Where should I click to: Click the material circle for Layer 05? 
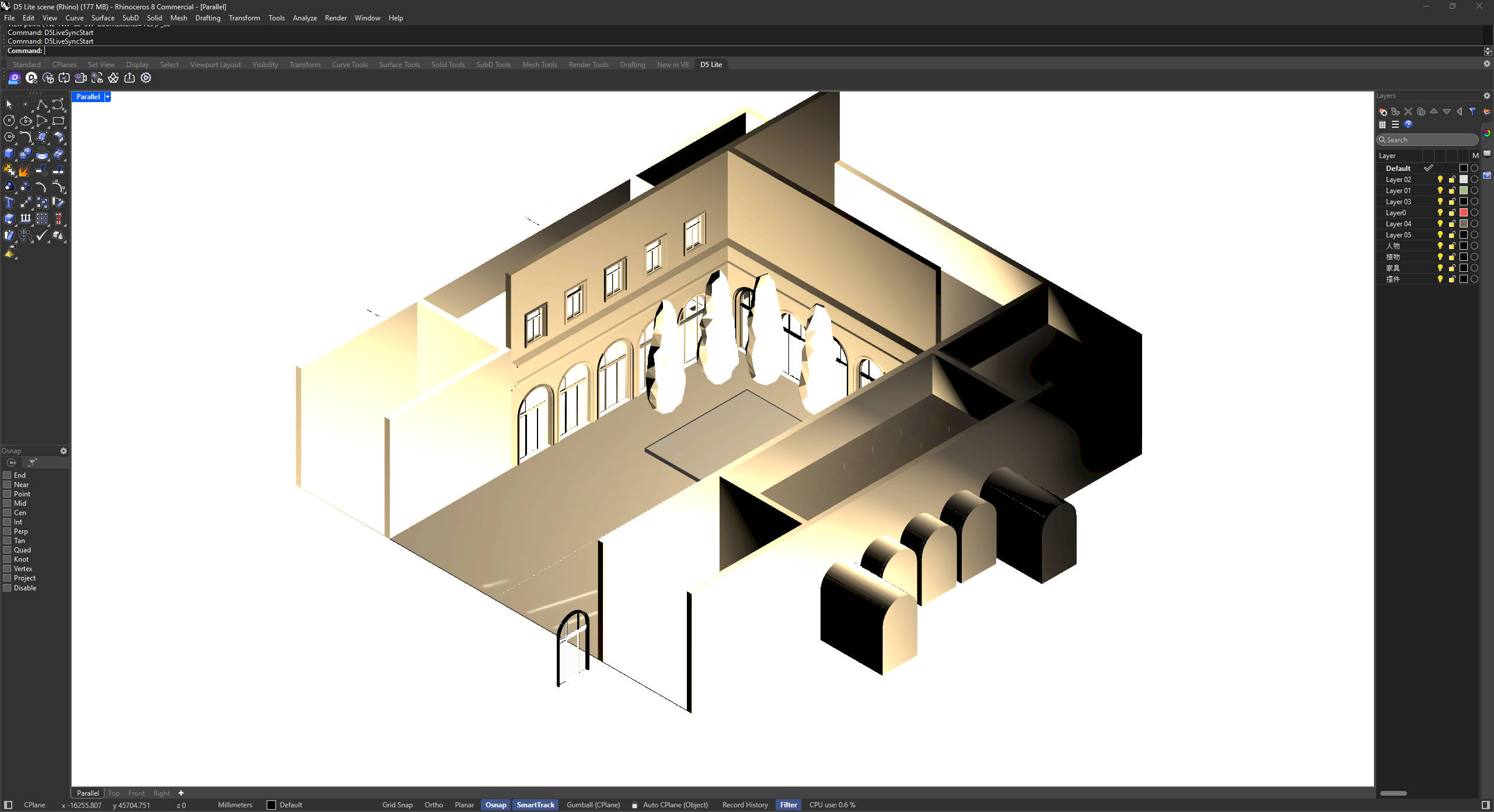pos(1475,235)
